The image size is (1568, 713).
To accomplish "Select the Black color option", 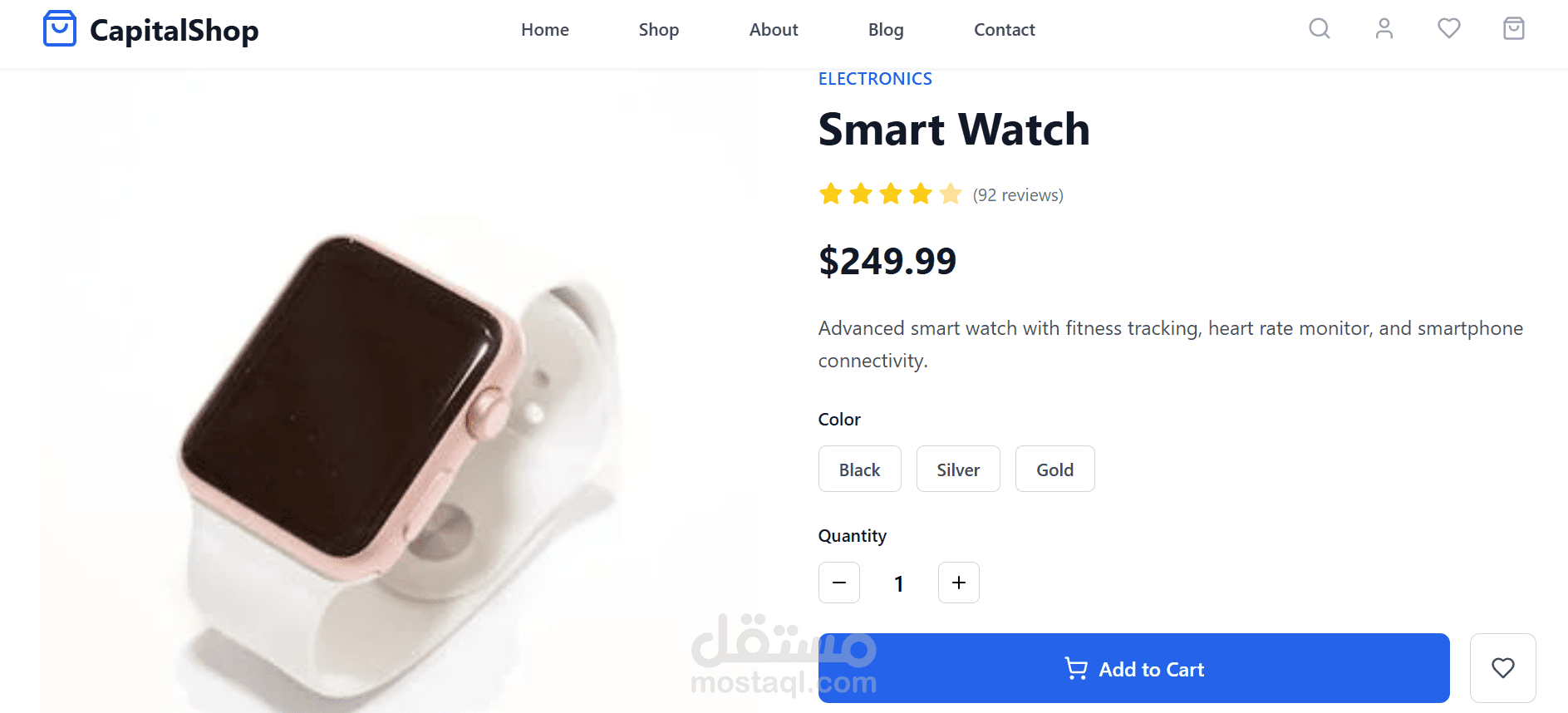I will (860, 470).
